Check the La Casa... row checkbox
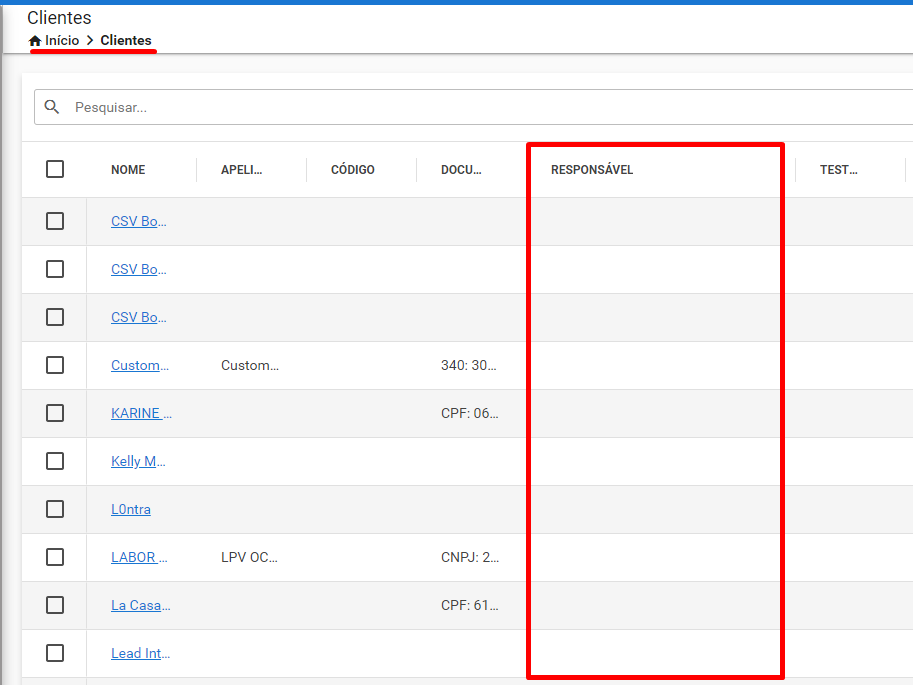The image size is (913, 685). click(55, 605)
